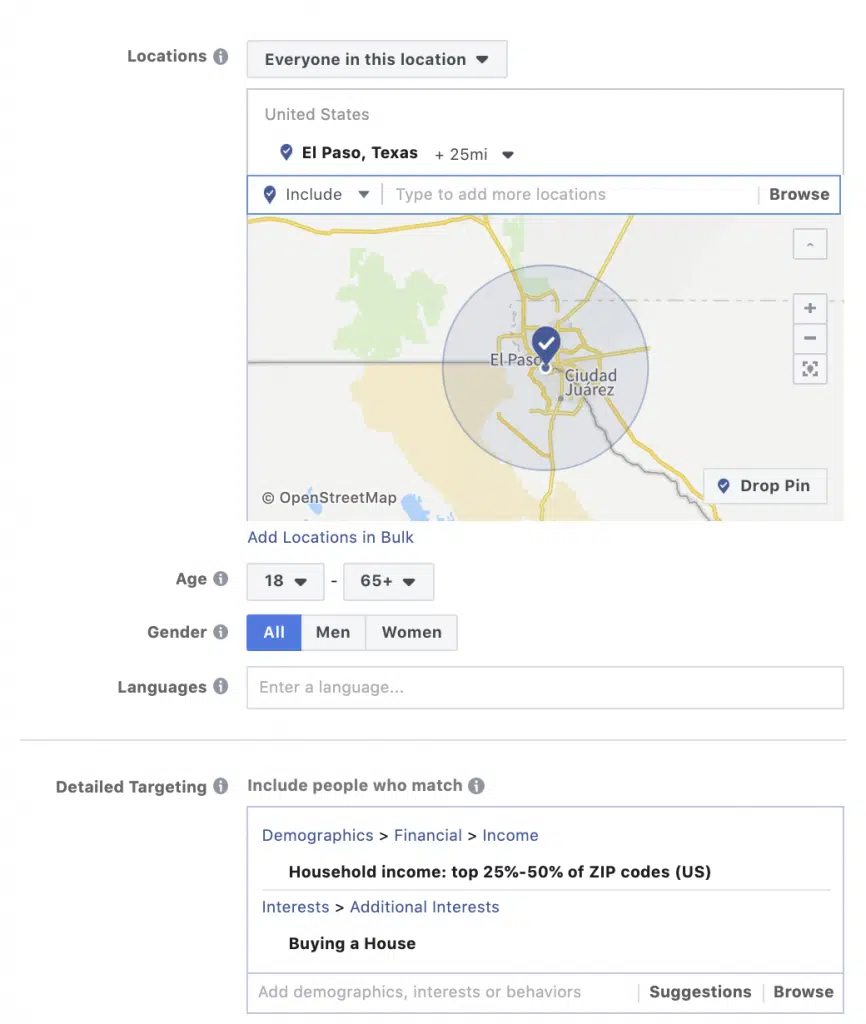Screen dimensions: 866x1024
Task: Click the info icon beside Detailed Targeting
Action: click(220, 787)
